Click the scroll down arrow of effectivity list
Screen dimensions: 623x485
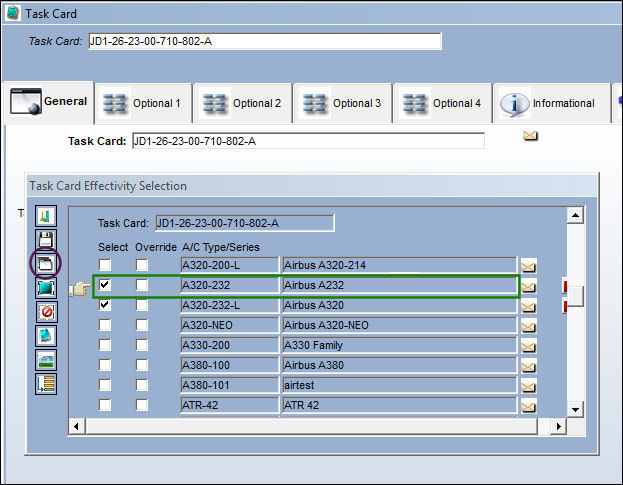click(575, 410)
